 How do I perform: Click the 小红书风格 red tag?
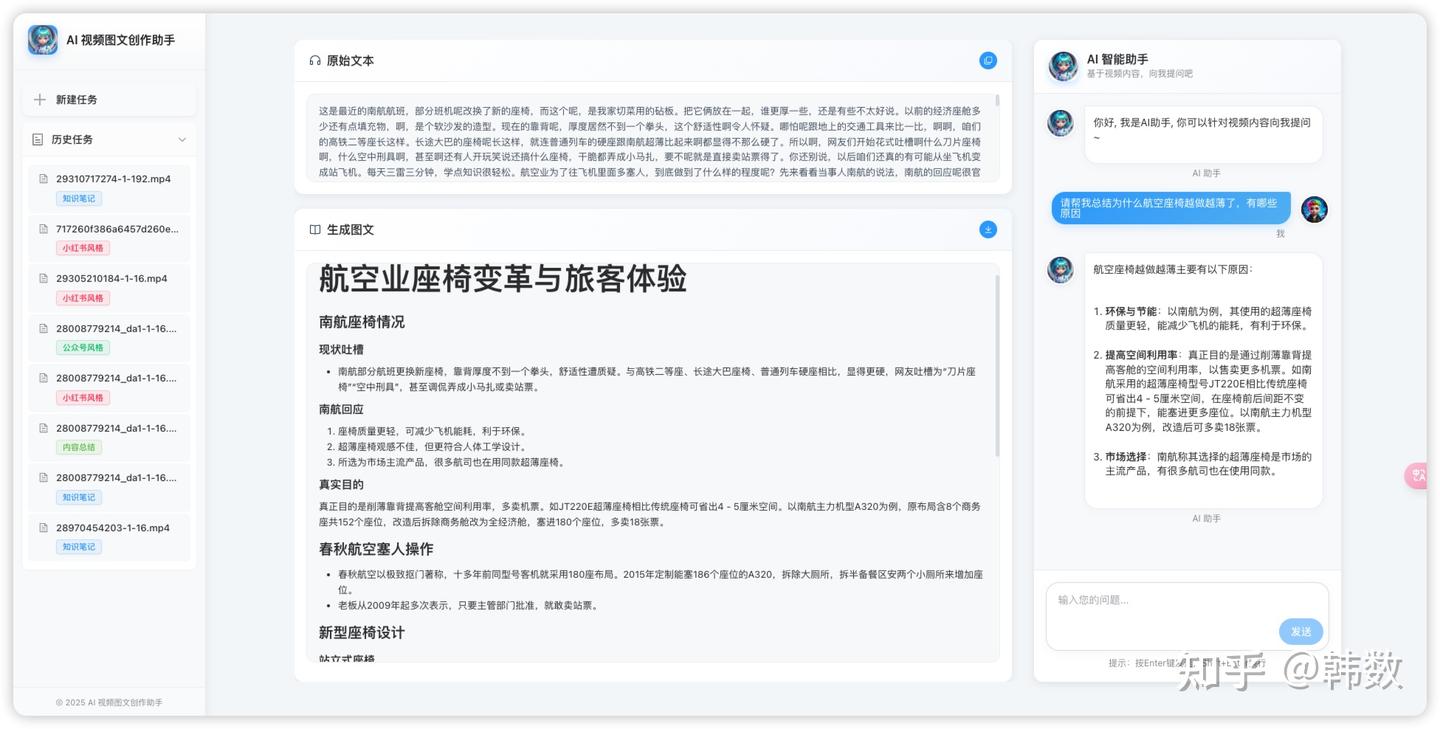[x=83, y=247]
